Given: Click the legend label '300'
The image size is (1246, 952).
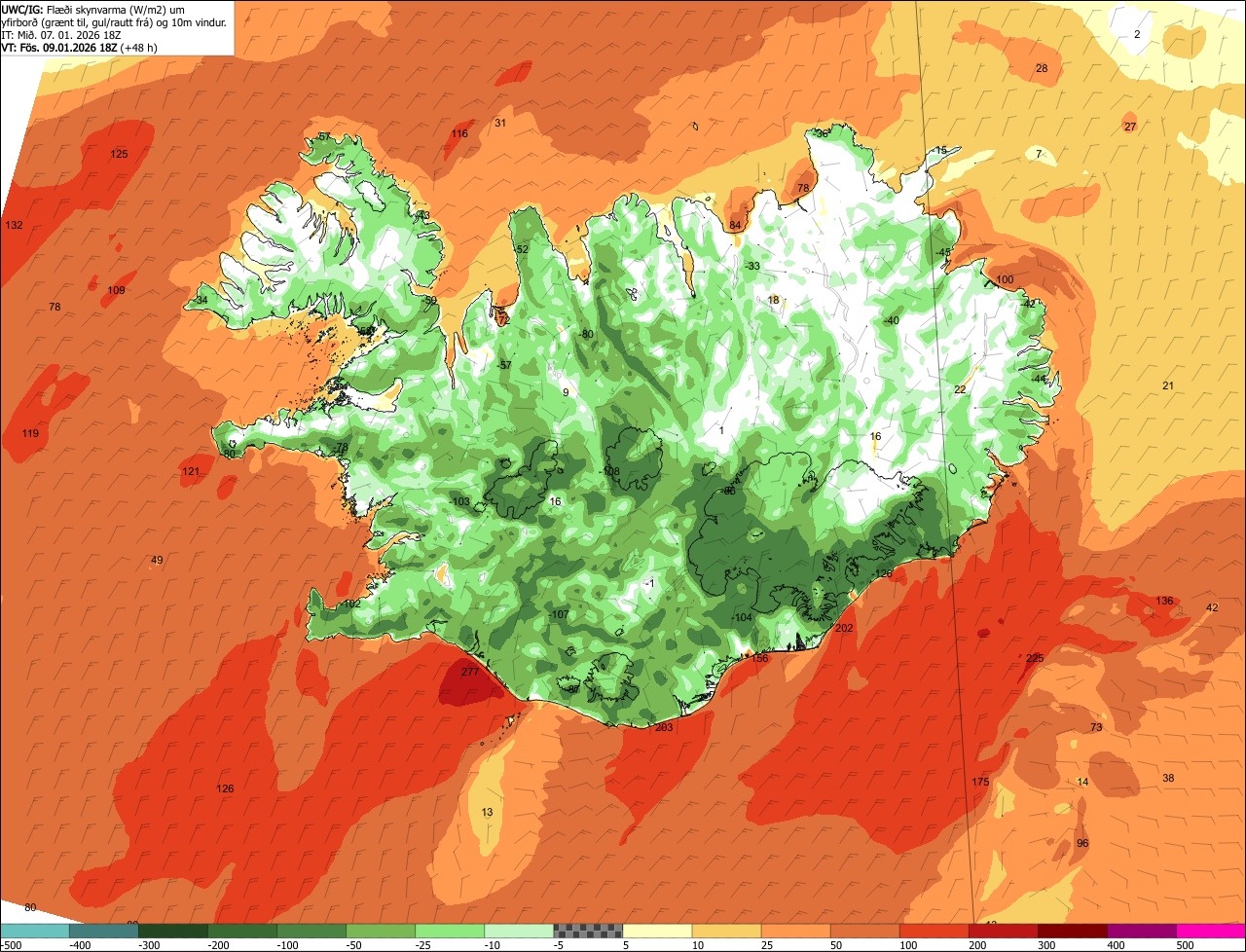Looking at the screenshot, I should 1045,945.
